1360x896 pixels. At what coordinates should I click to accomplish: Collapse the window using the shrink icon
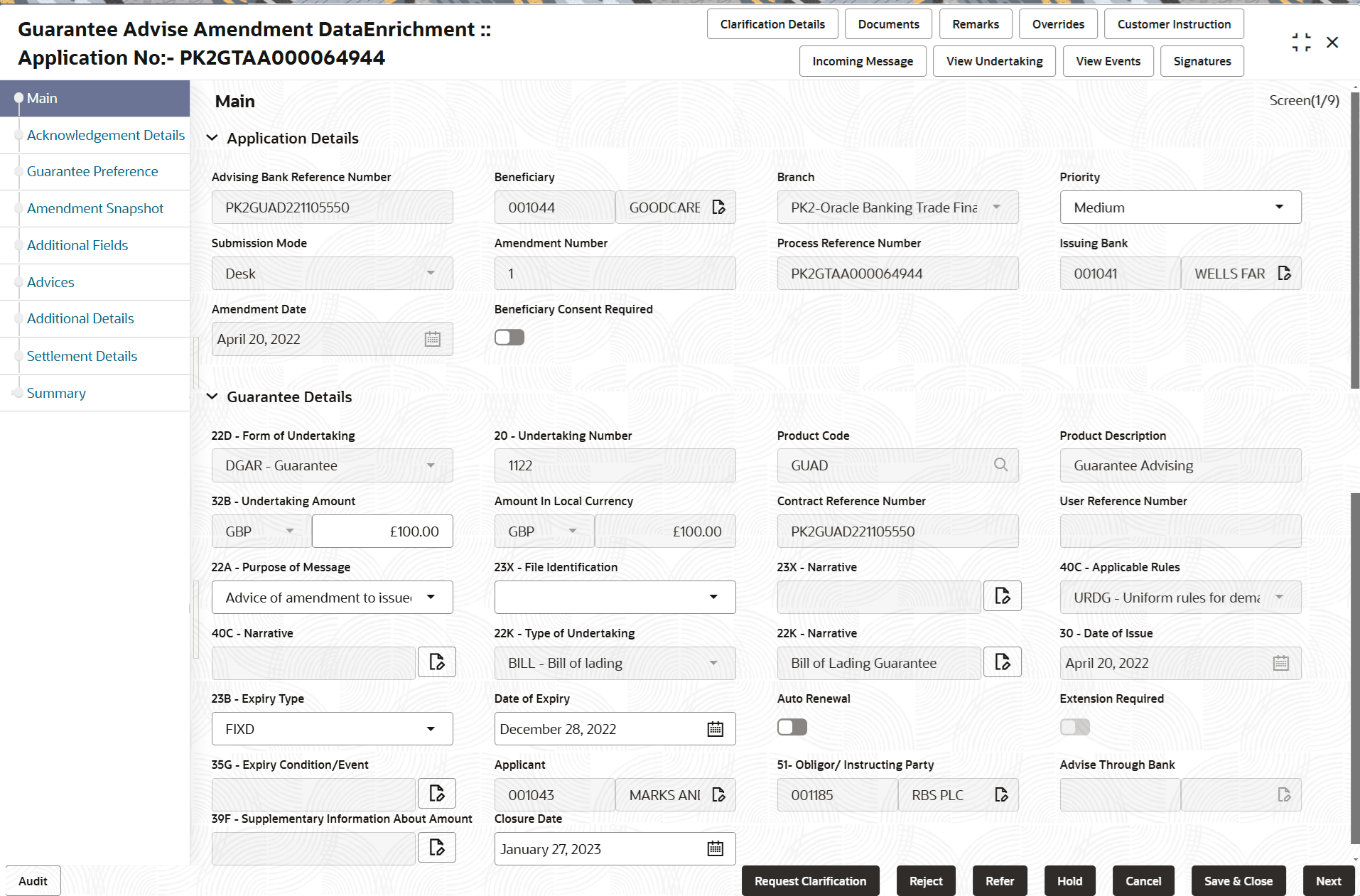point(1302,43)
